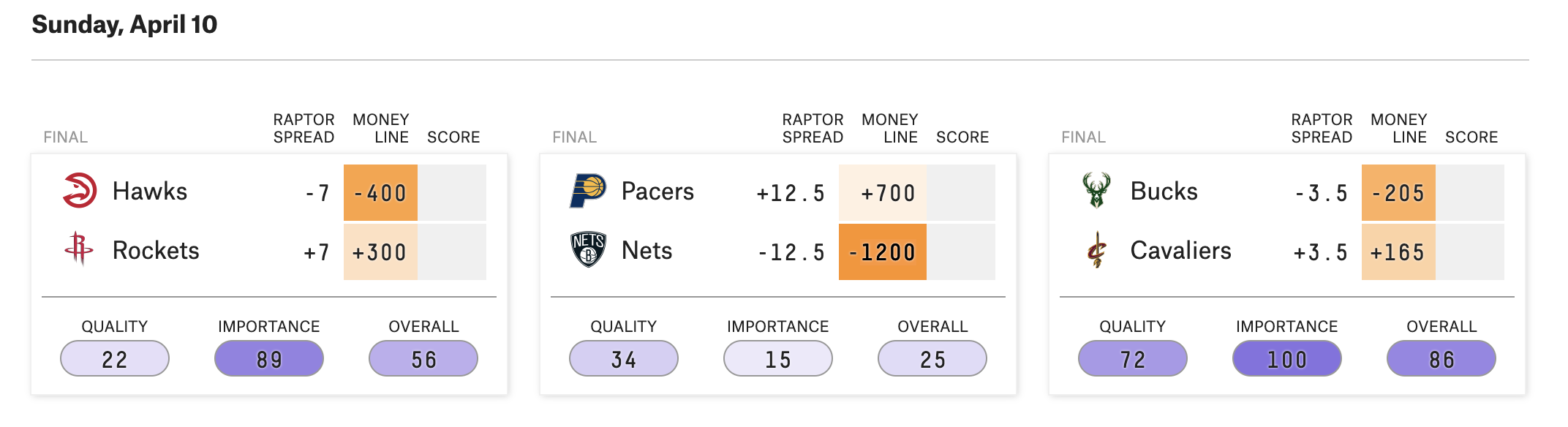The image size is (1568, 427).
Task: Click the Milwaukee Bucks team logo
Action: point(1096,191)
